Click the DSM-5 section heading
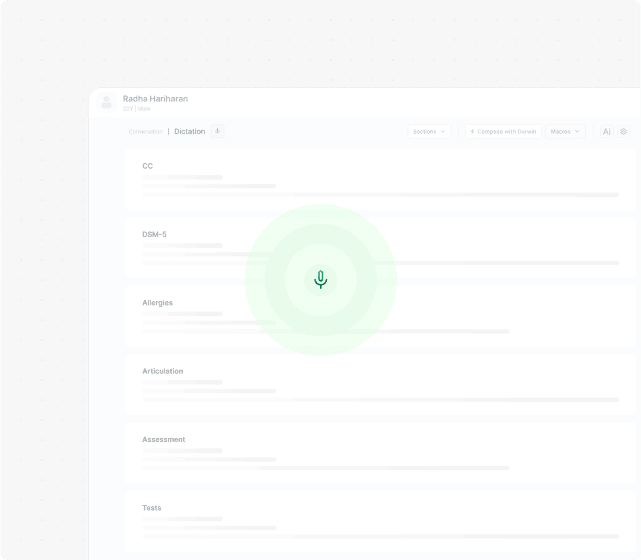 tap(154, 234)
